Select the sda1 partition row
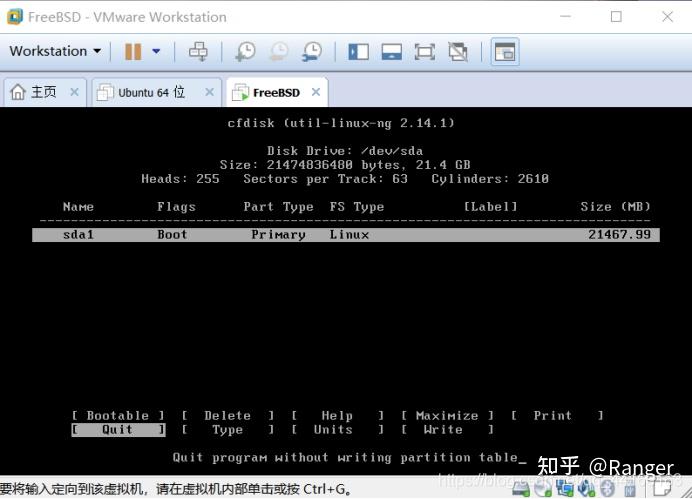Screen dimensions: 692x499 [346, 235]
